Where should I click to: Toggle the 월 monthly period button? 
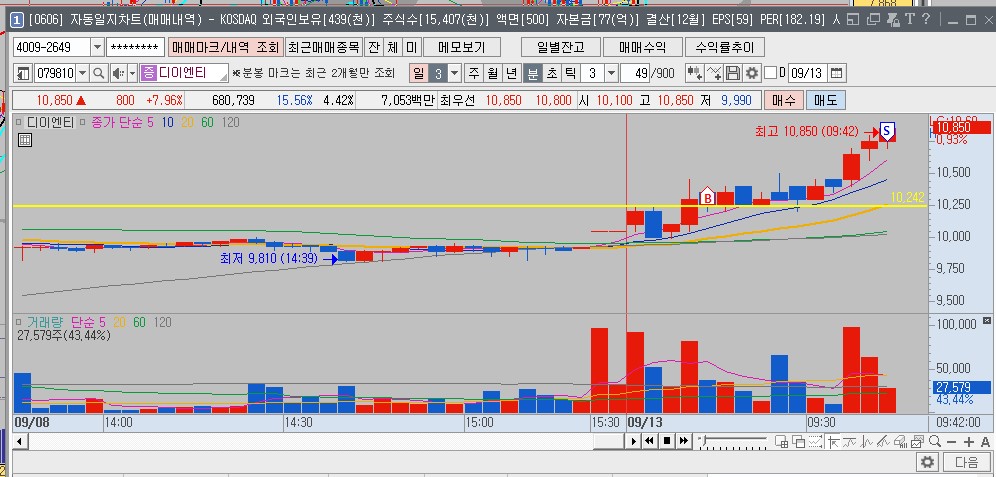coord(493,73)
